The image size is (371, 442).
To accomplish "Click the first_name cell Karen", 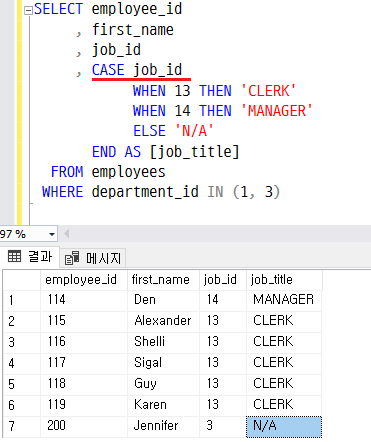I will [163, 405].
